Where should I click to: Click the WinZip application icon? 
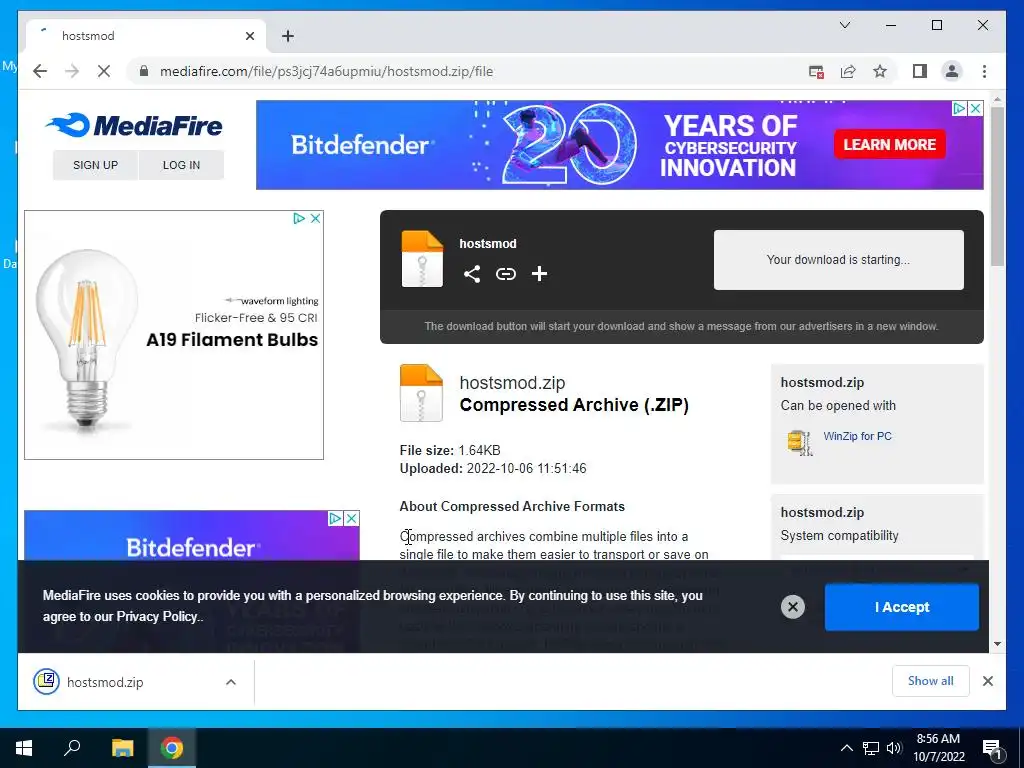[x=799, y=443]
